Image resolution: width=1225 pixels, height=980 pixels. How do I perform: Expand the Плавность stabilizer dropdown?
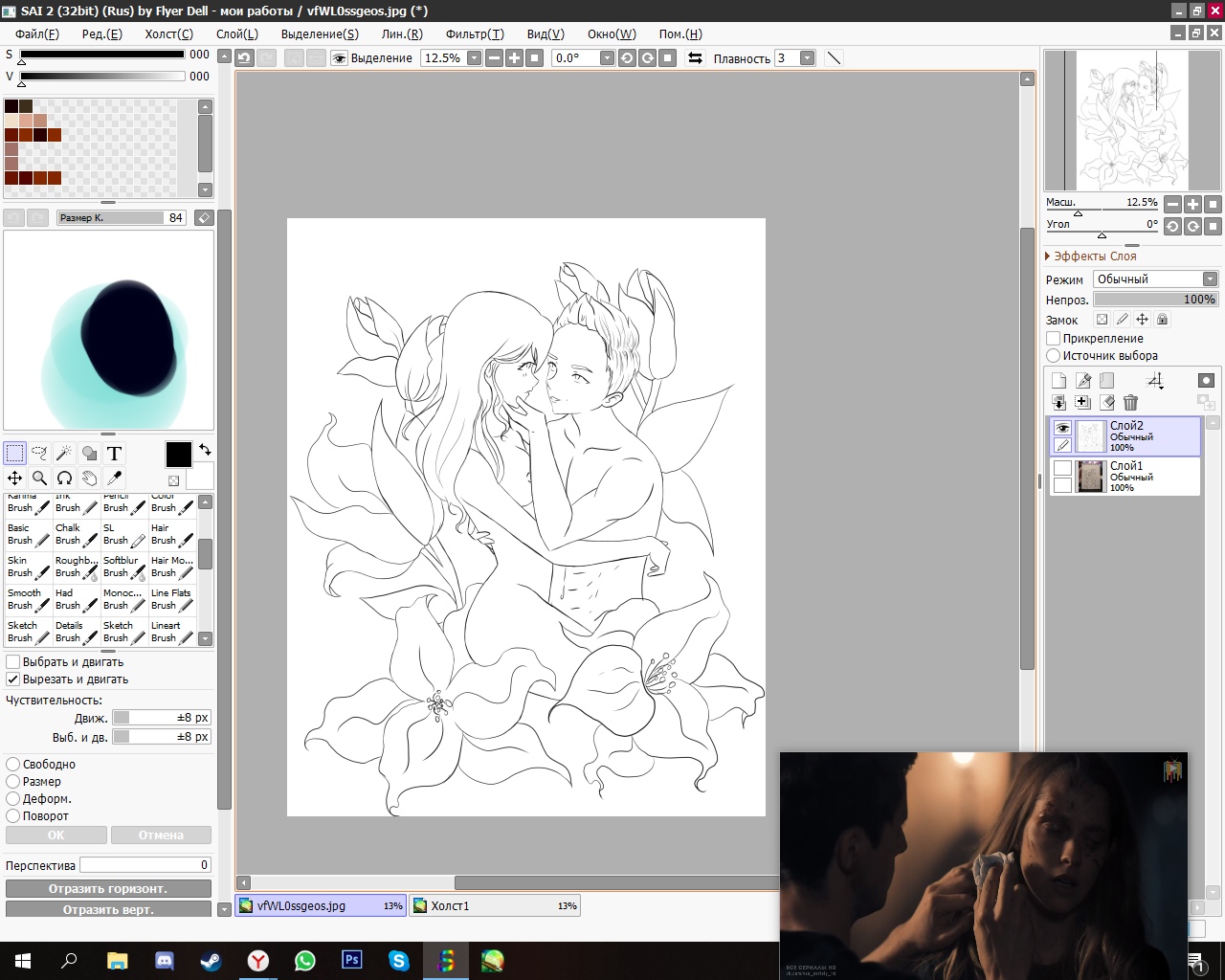[x=807, y=58]
